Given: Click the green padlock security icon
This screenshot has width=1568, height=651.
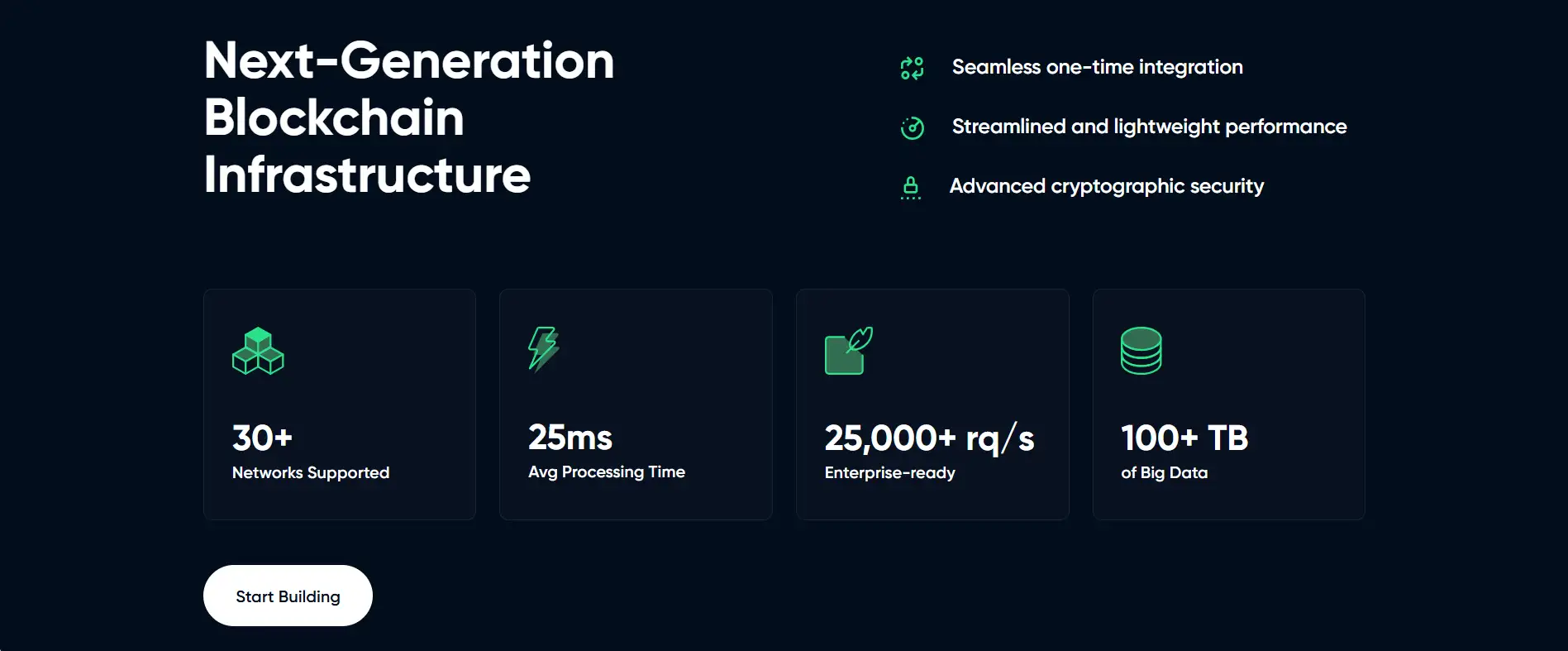Looking at the screenshot, I should click(911, 187).
